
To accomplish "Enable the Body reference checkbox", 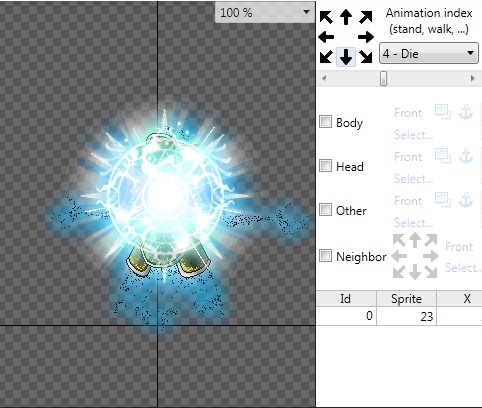I will [x=325, y=122].
